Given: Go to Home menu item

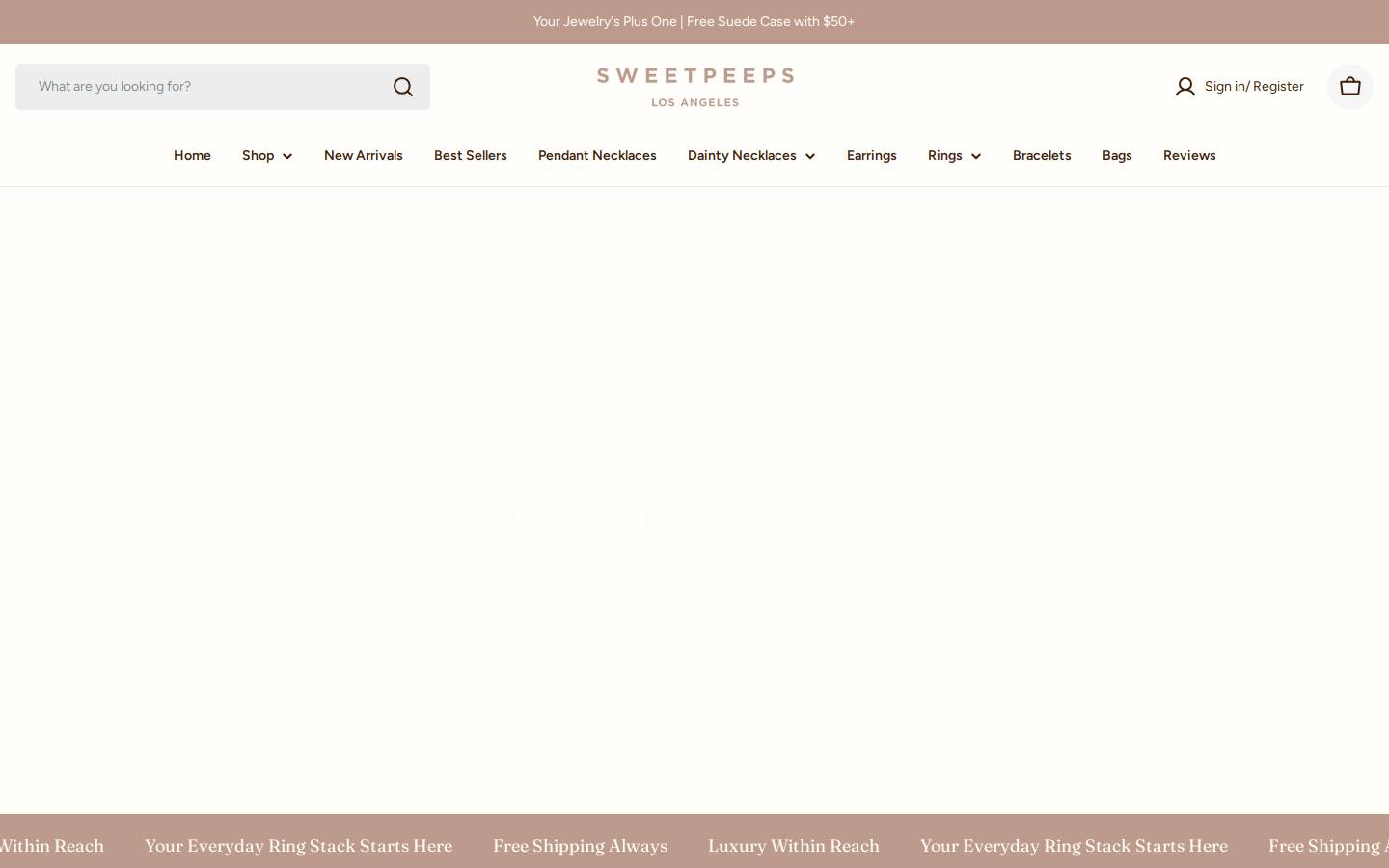Looking at the screenshot, I should 192,156.
